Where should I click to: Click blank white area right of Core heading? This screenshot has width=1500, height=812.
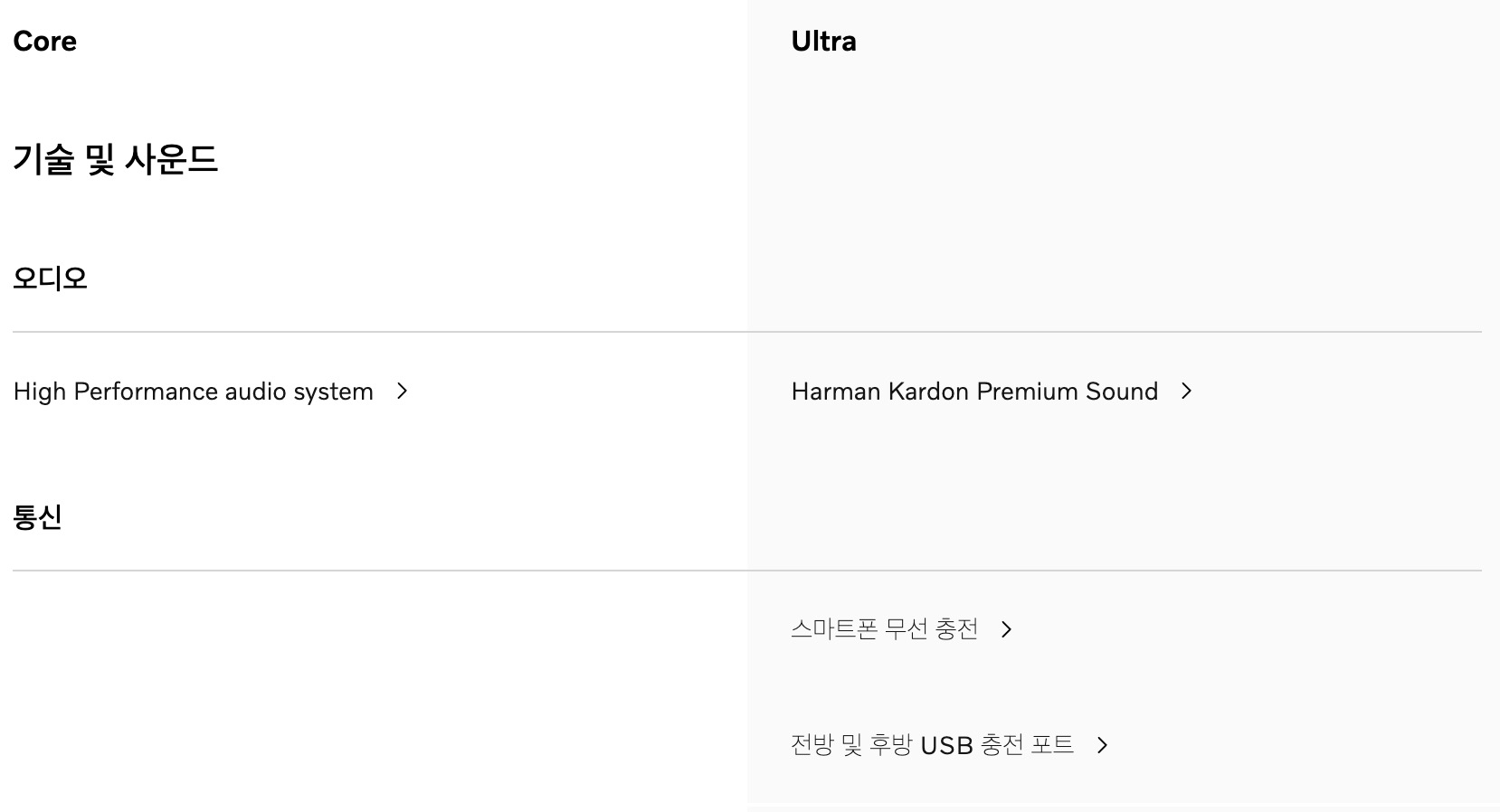(x=407, y=42)
